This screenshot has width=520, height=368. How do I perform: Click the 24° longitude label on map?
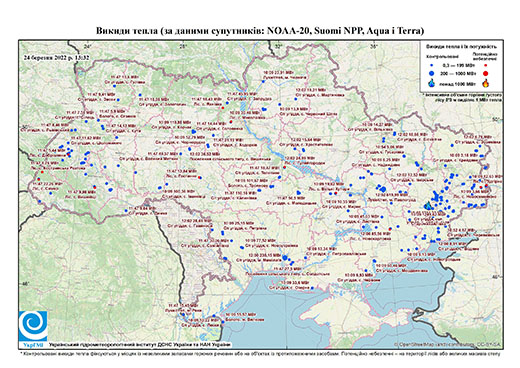87,46
